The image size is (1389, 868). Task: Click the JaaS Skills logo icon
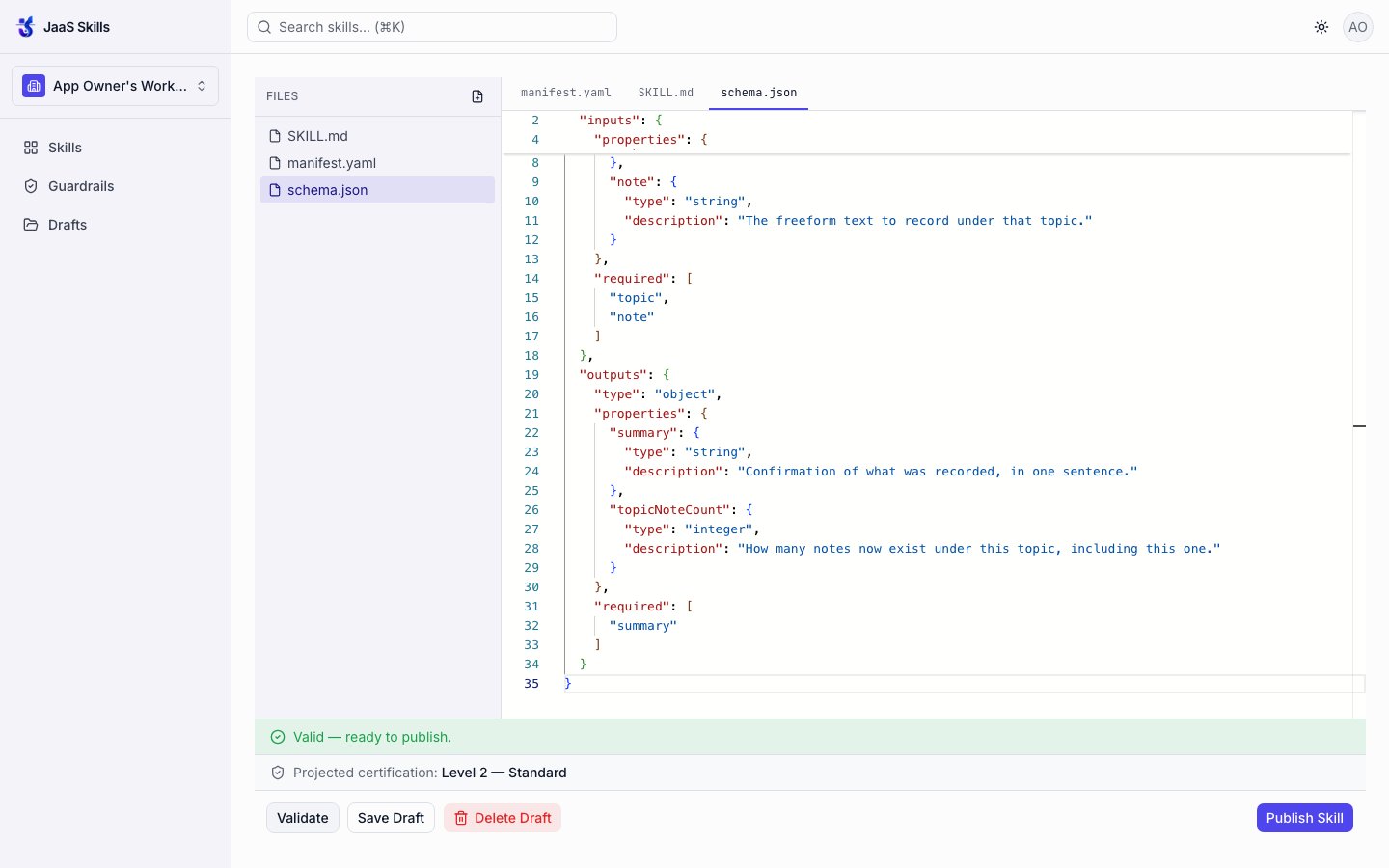pos(26,27)
